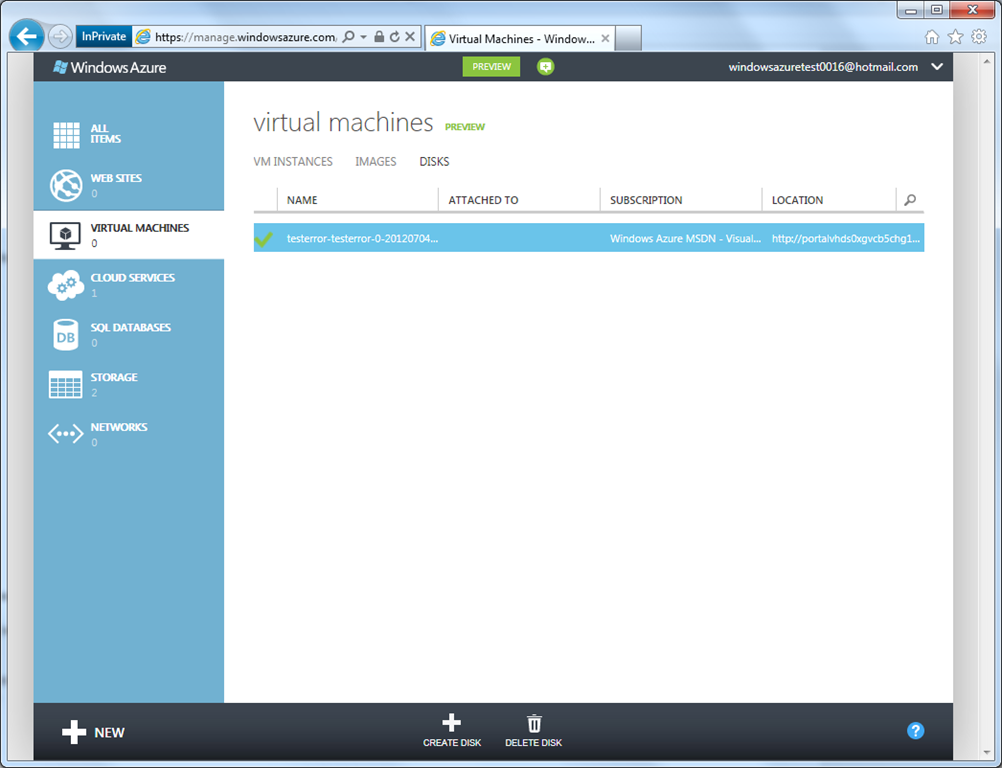Switch to Images tab
Image resolution: width=1002 pixels, height=768 pixels.
pos(376,161)
